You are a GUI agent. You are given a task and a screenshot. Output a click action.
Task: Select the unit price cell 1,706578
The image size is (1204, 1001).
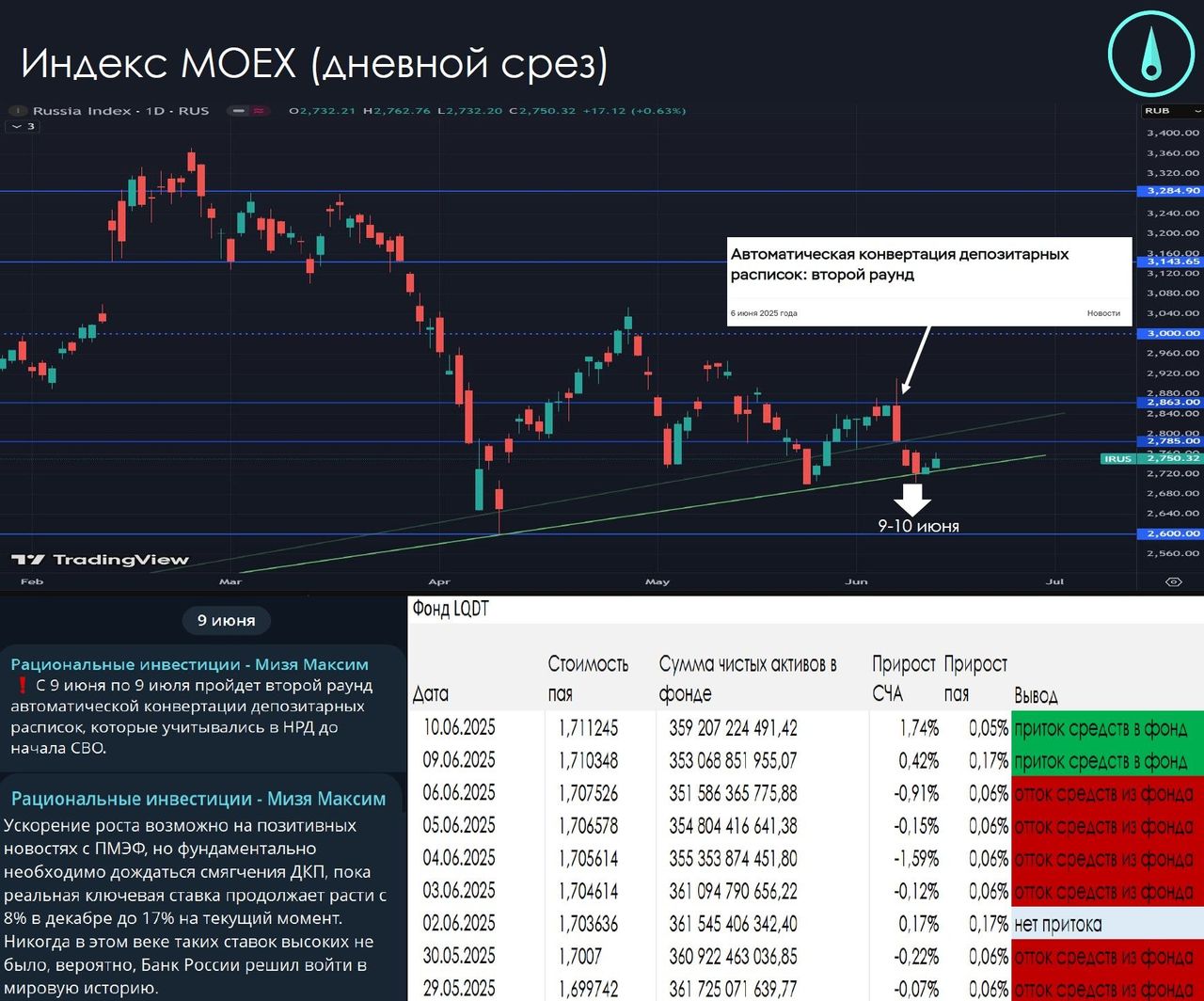click(588, 826)
